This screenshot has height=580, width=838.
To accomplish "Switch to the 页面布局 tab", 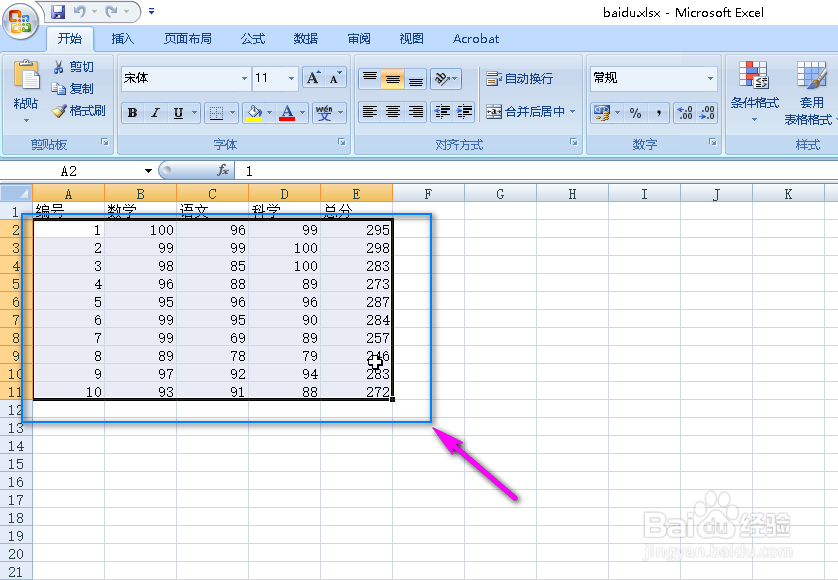I will [188, 39].
